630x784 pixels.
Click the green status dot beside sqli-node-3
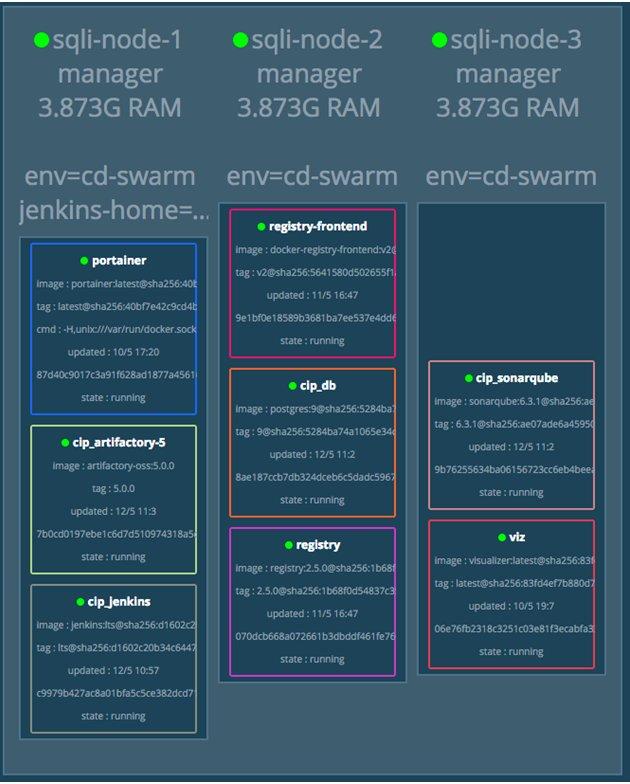tap(439, 40)
